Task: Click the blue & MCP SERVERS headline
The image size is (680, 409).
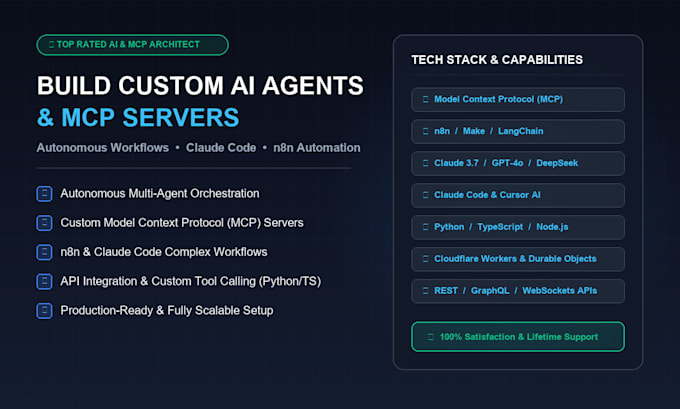Action: [138, 118]
